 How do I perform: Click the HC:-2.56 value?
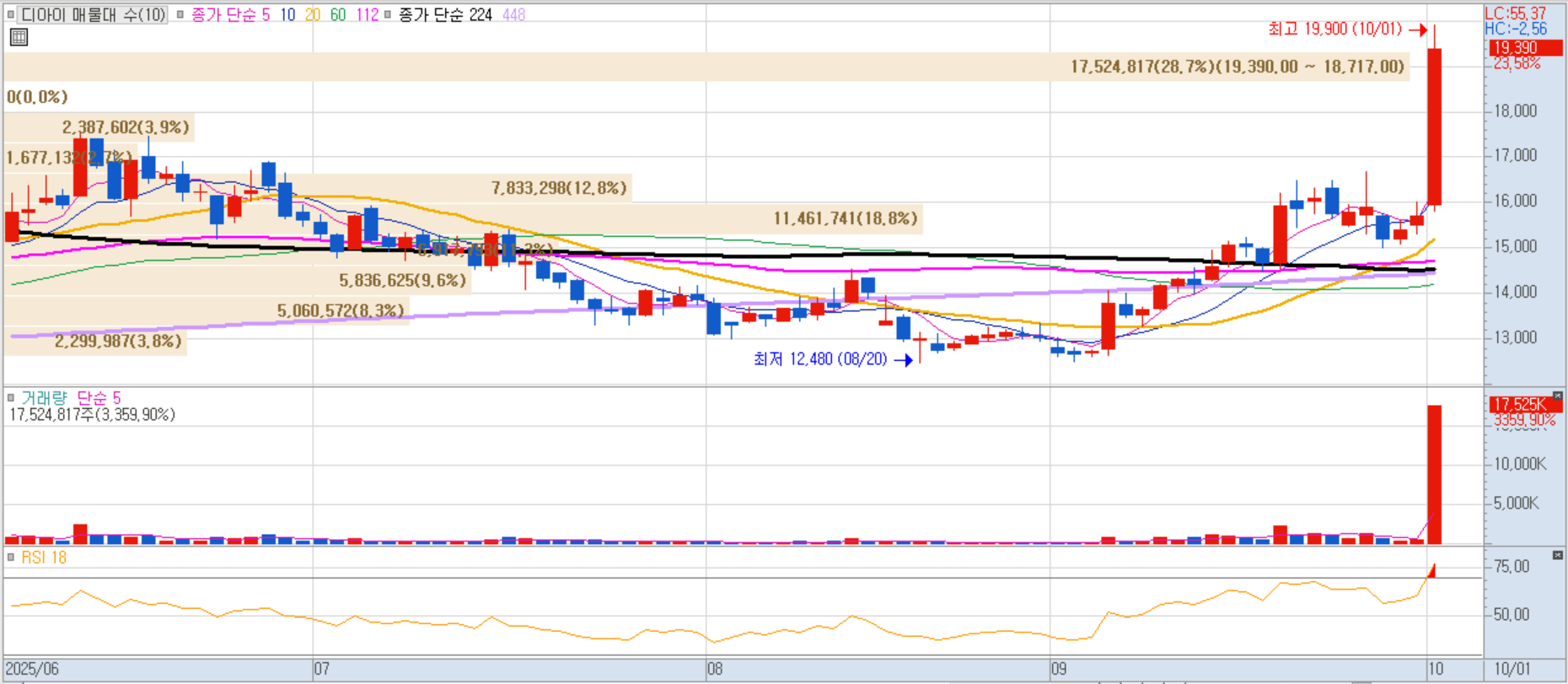click(1515, 28)
